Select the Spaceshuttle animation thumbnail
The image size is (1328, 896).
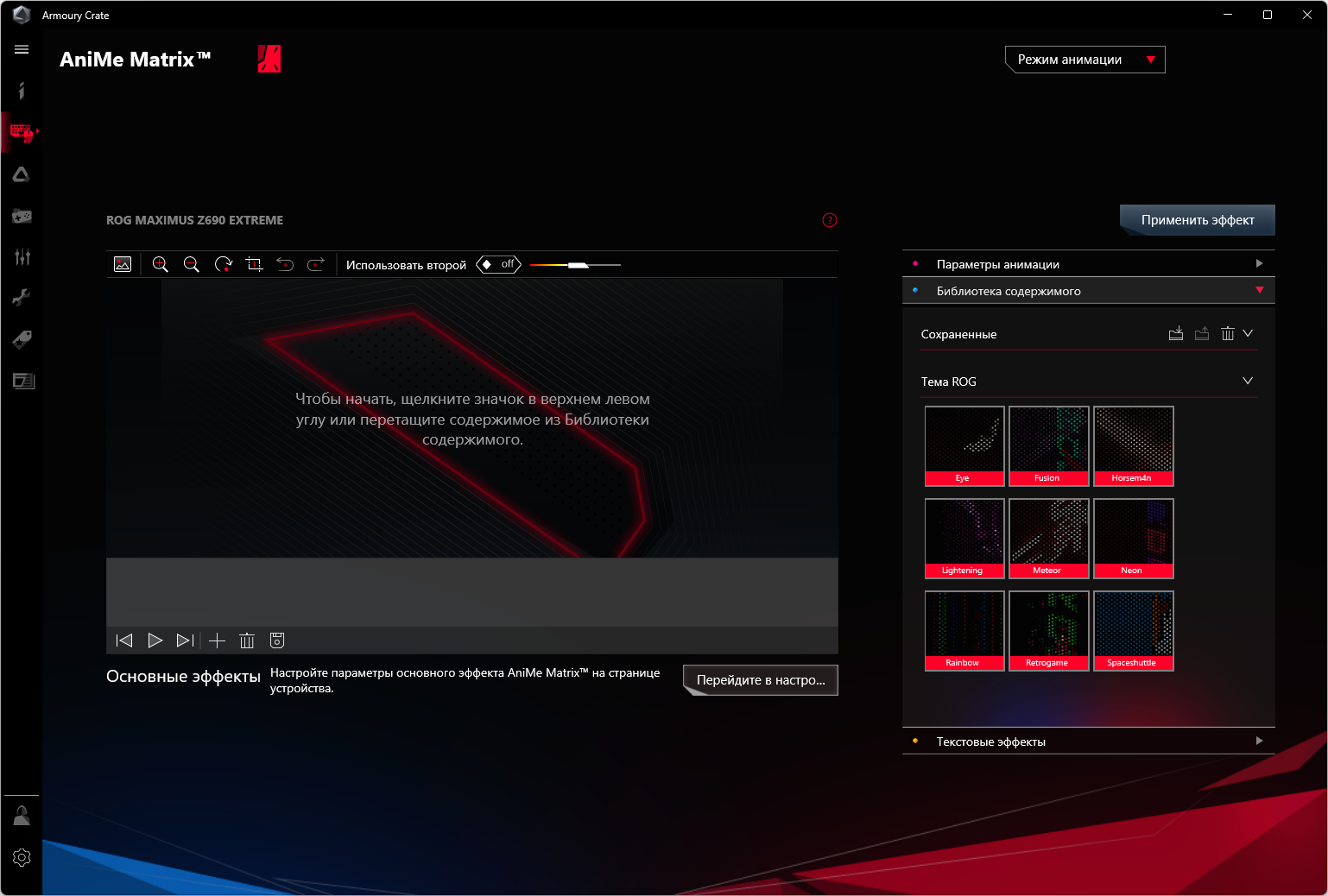coord(1134,631)
